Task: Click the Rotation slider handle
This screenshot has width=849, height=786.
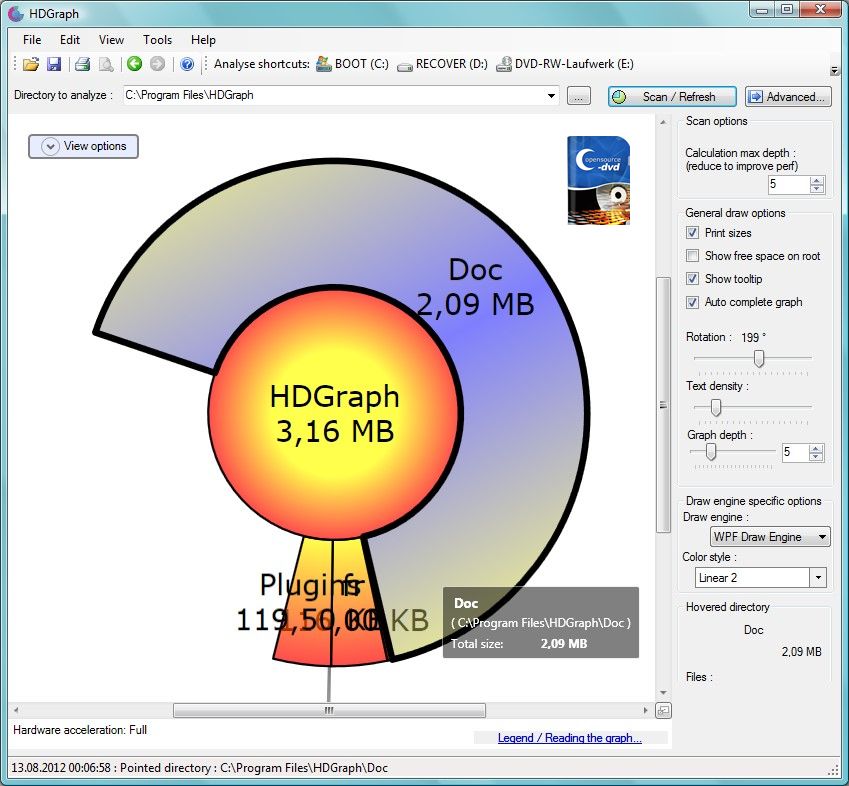Action: click(759, 358)
